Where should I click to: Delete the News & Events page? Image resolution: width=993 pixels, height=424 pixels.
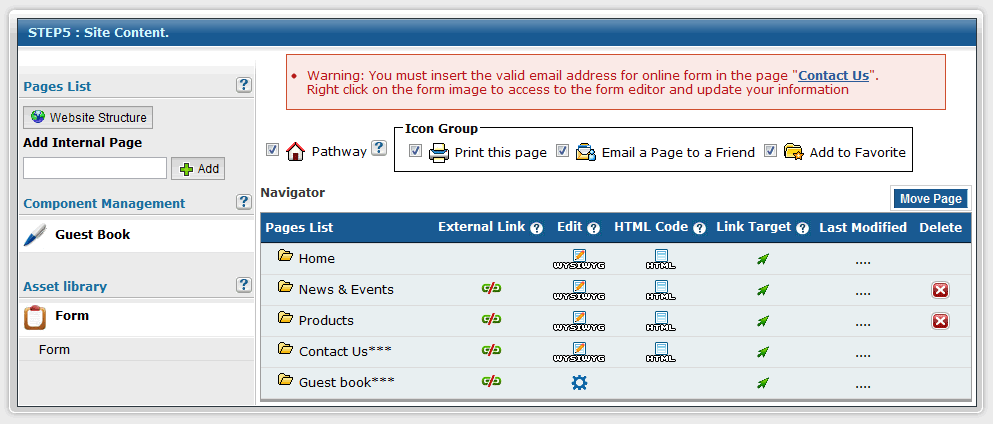(940, 290)
